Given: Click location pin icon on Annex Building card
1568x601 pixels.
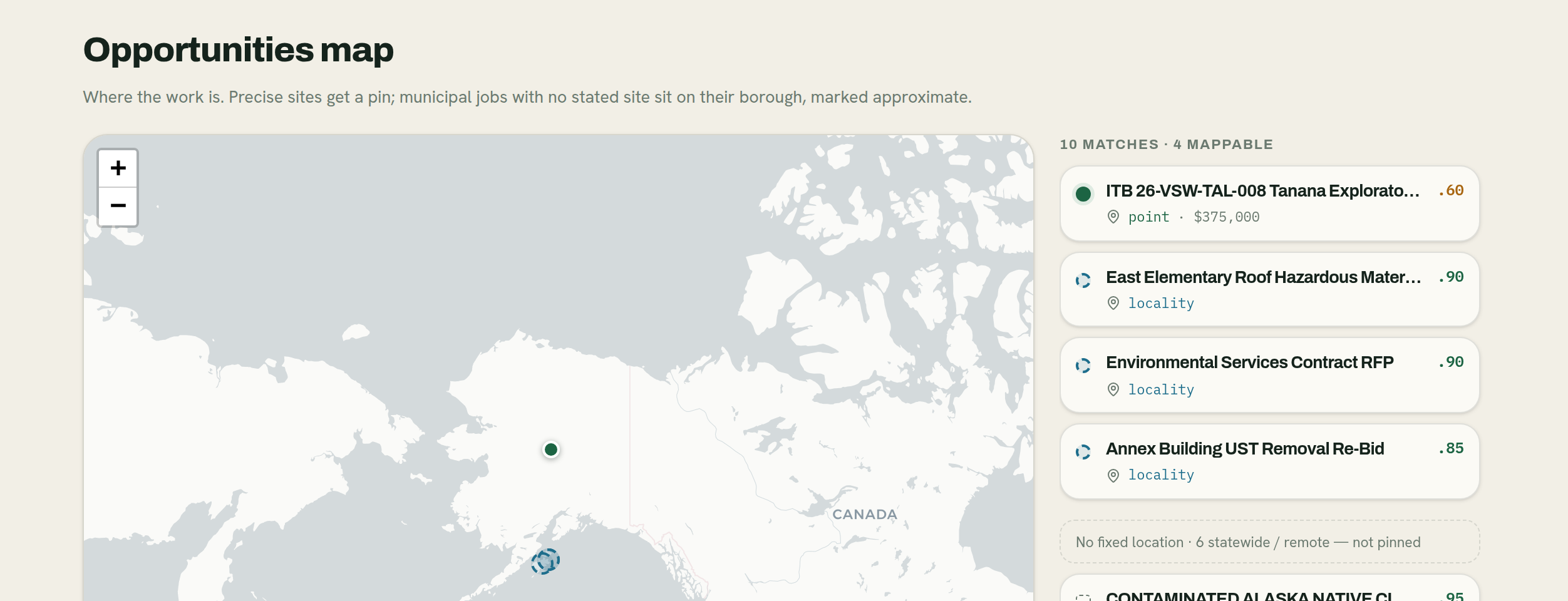Looking at the screenshot, I should pos(1113,476).
